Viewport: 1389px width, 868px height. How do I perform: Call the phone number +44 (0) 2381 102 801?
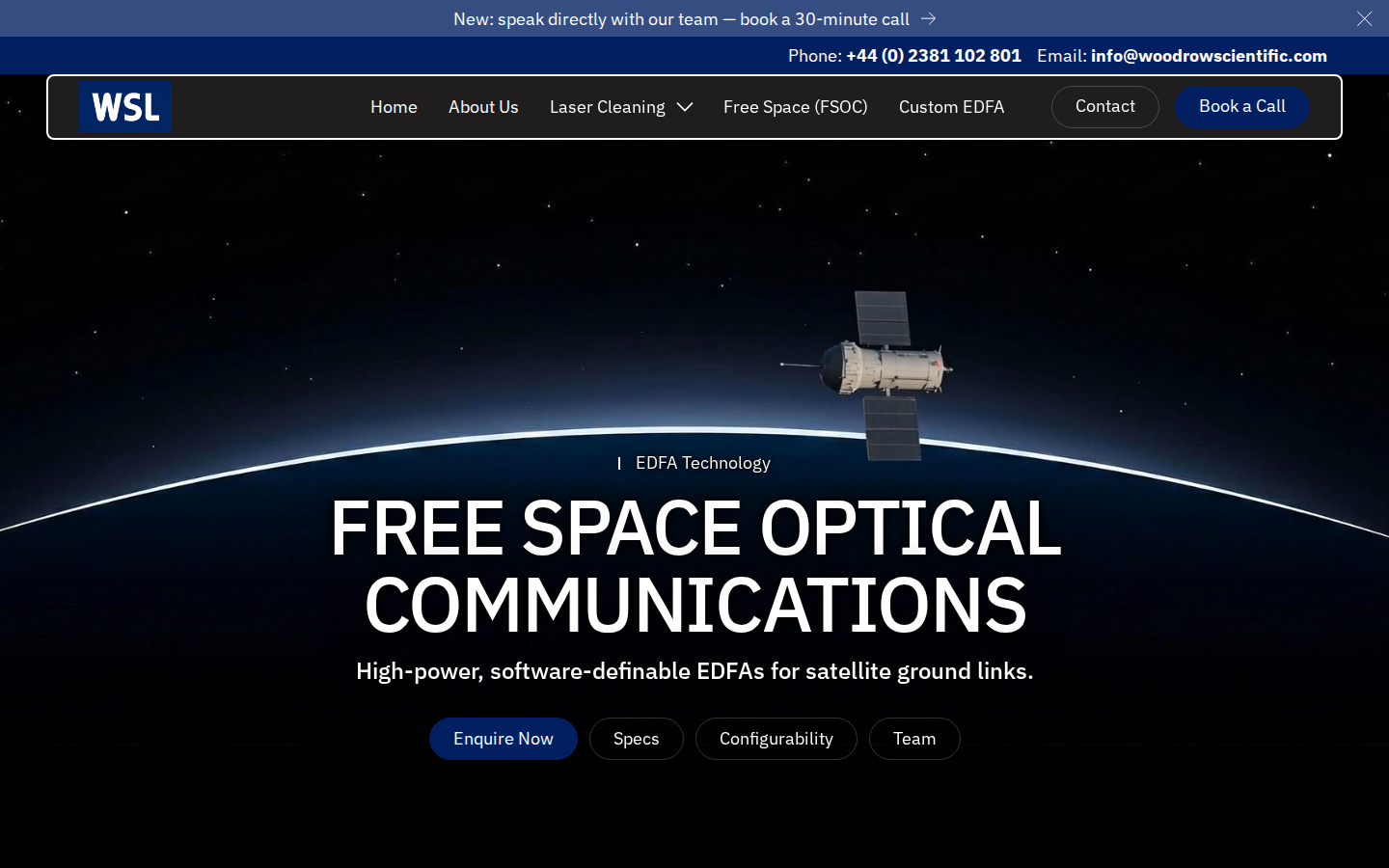pyautogui.click(x=933, y=56)
